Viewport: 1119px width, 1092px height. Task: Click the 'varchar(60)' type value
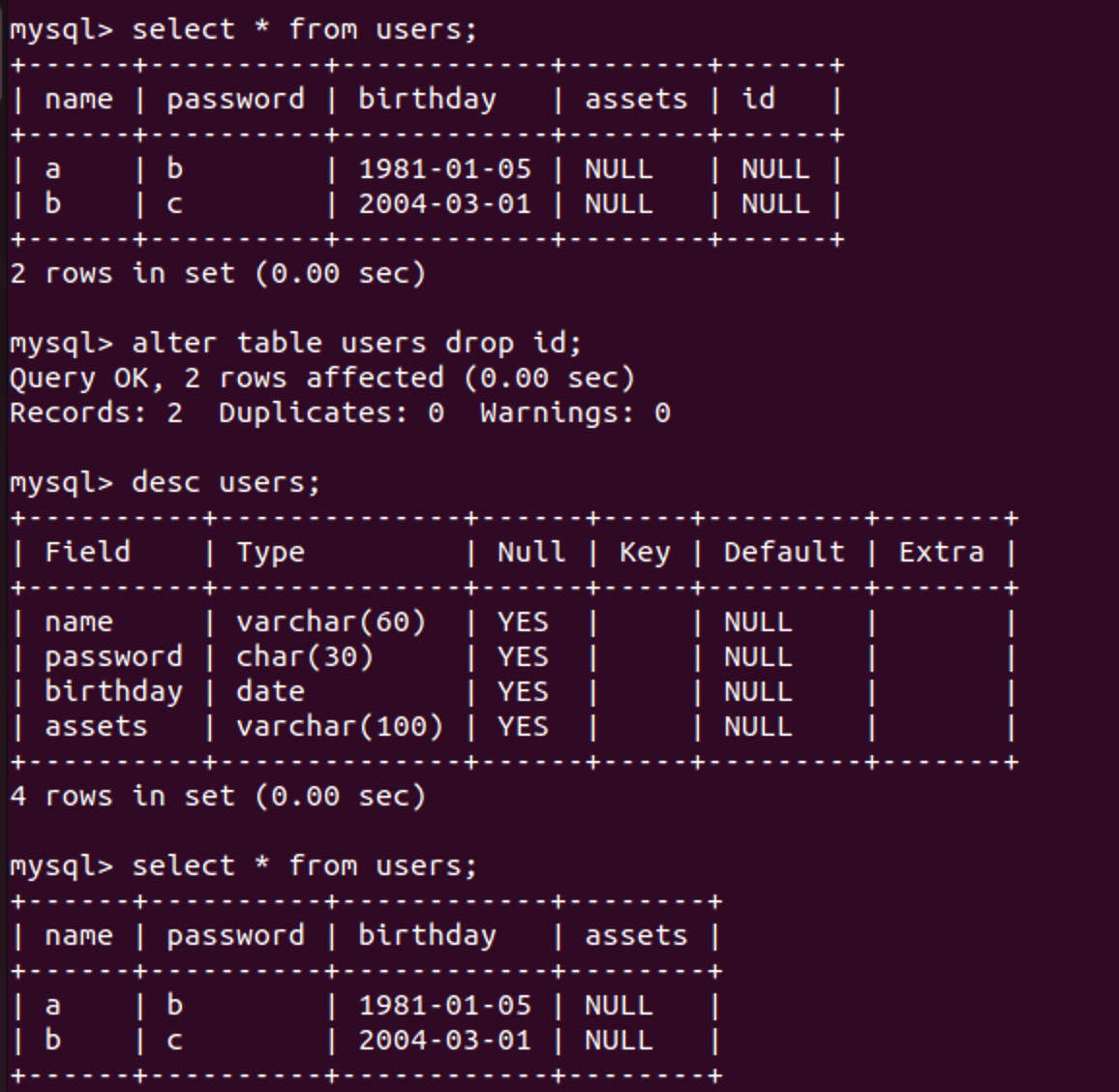(331, 622)
